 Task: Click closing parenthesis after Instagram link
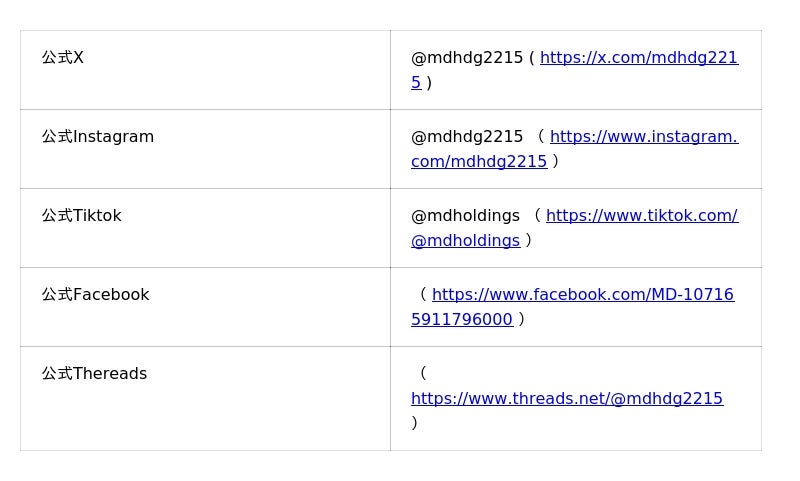555,162
